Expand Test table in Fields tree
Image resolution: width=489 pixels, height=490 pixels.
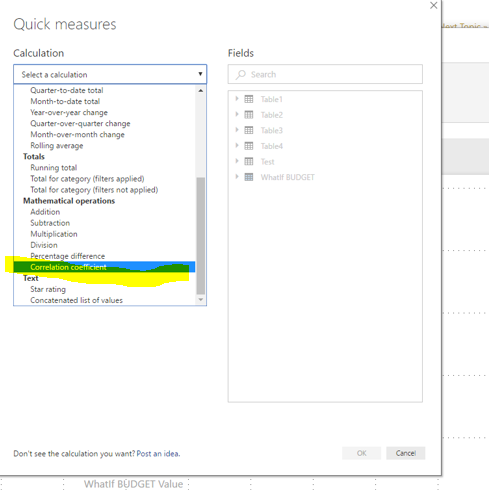point(237,161)
